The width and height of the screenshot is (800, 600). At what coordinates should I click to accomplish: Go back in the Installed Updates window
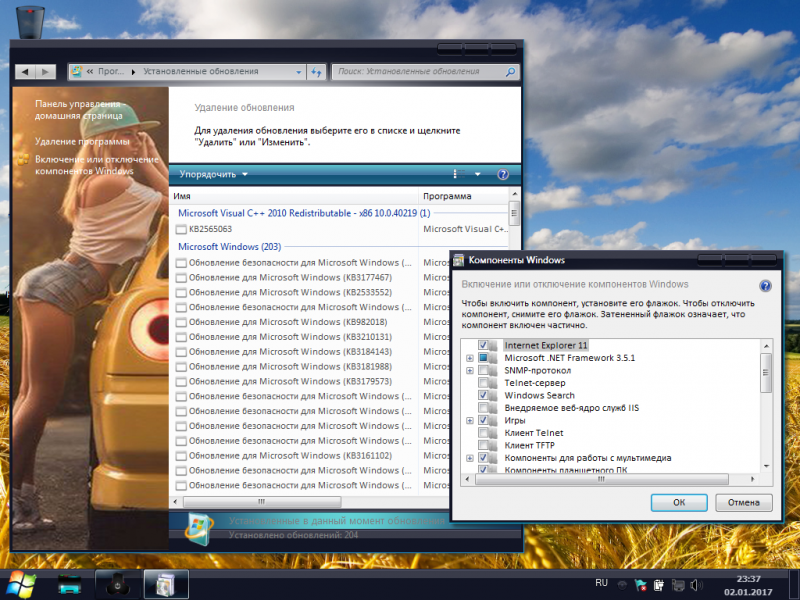(x=26, y=72)
